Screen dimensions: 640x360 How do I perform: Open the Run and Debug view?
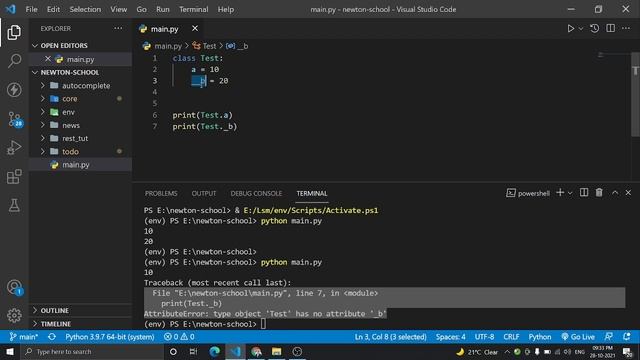tap(14, 148)
